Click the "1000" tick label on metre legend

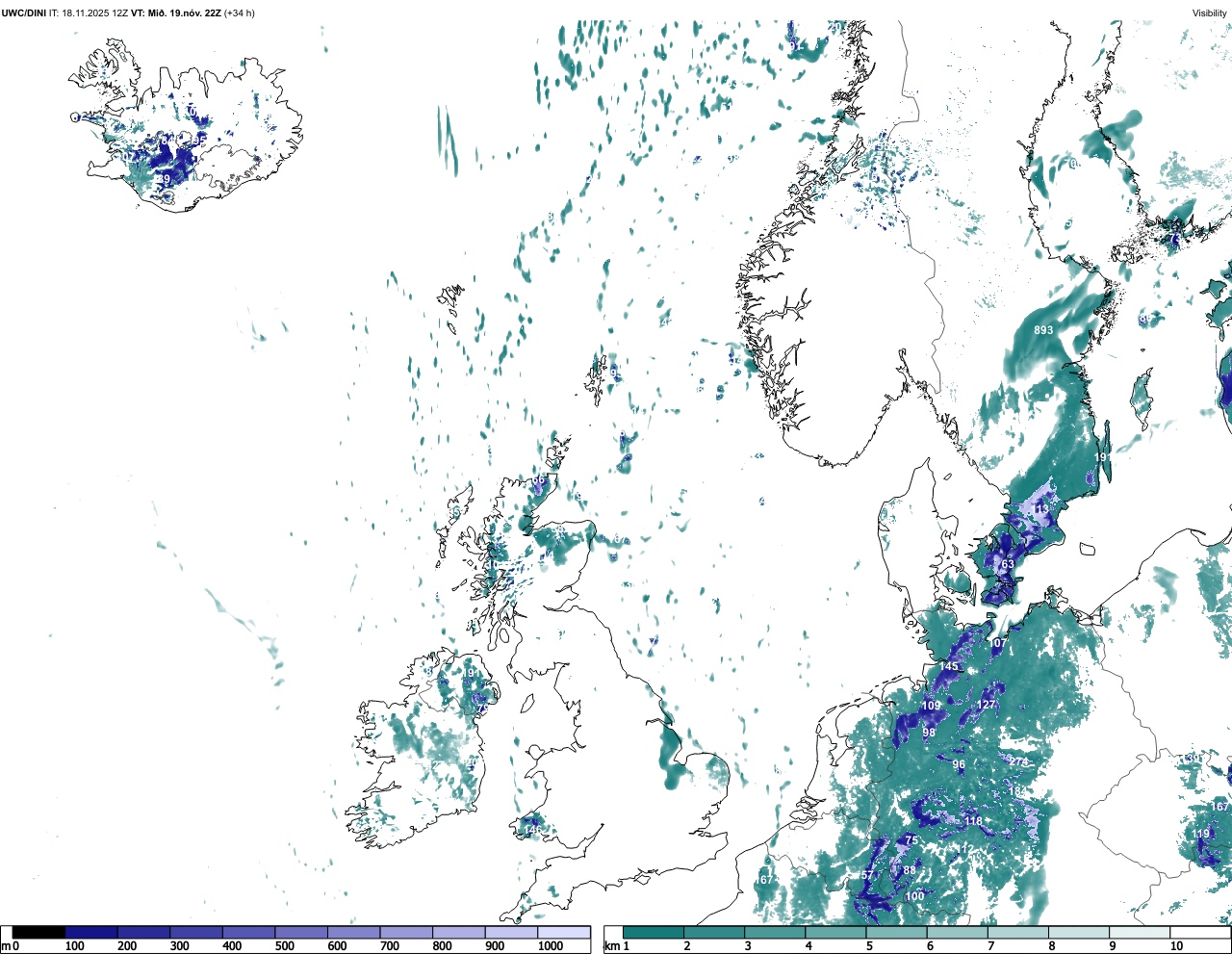click(x=551, y=946)
